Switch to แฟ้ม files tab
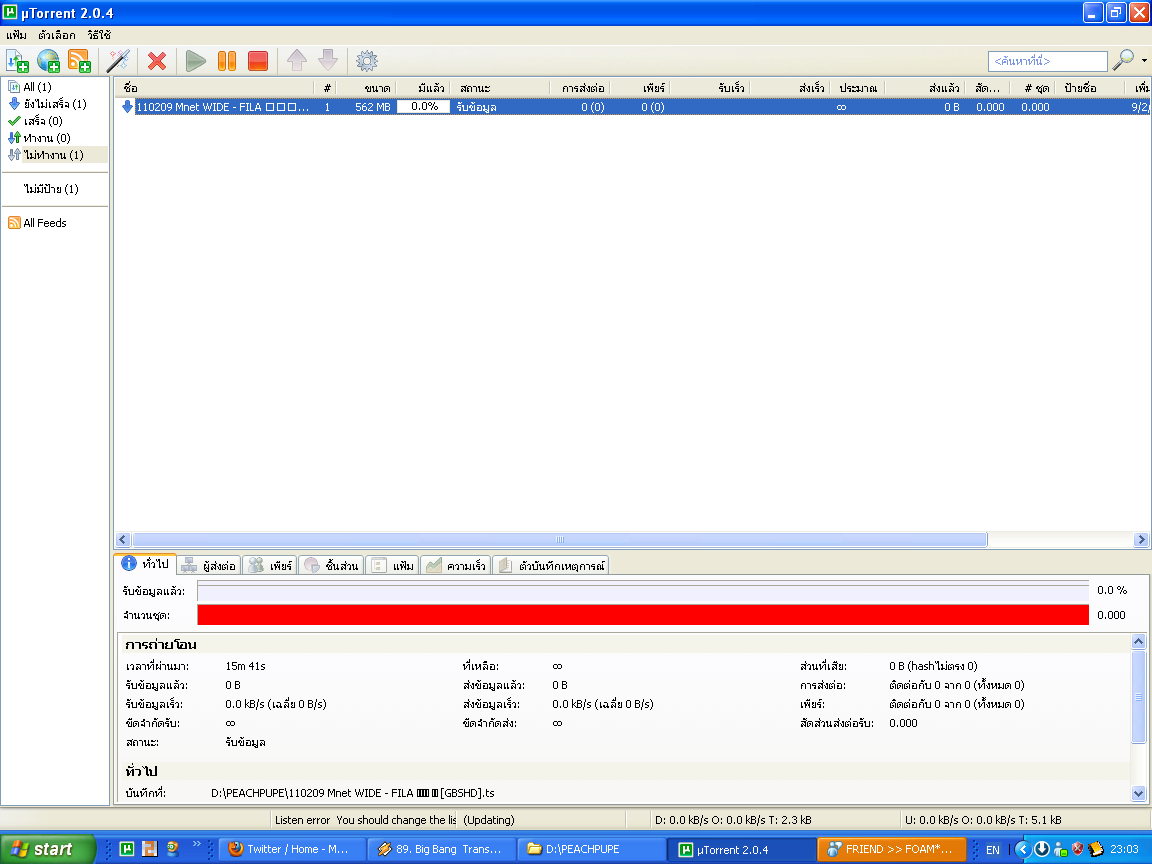Viewport: 1152px width, 864px height. 392,565
